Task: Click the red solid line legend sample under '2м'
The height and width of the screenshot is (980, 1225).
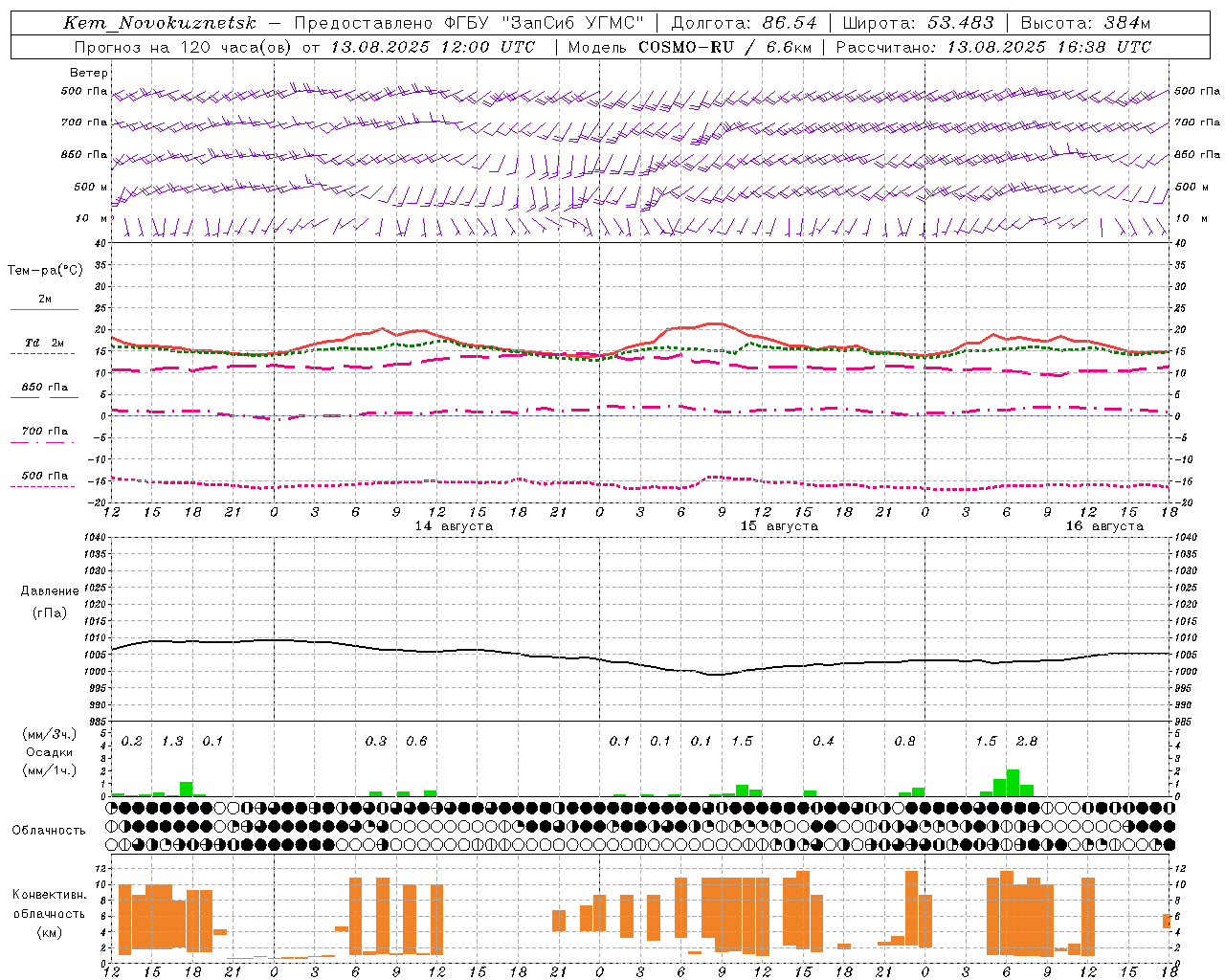Action: [x=44, y=309]
